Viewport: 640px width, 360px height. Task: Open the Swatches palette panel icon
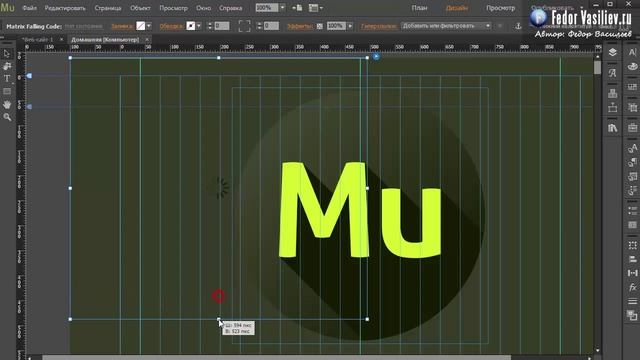click(632, 66)
